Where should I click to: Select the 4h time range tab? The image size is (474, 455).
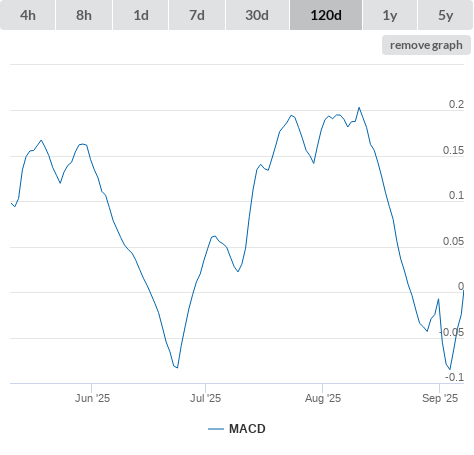point(28,15)
